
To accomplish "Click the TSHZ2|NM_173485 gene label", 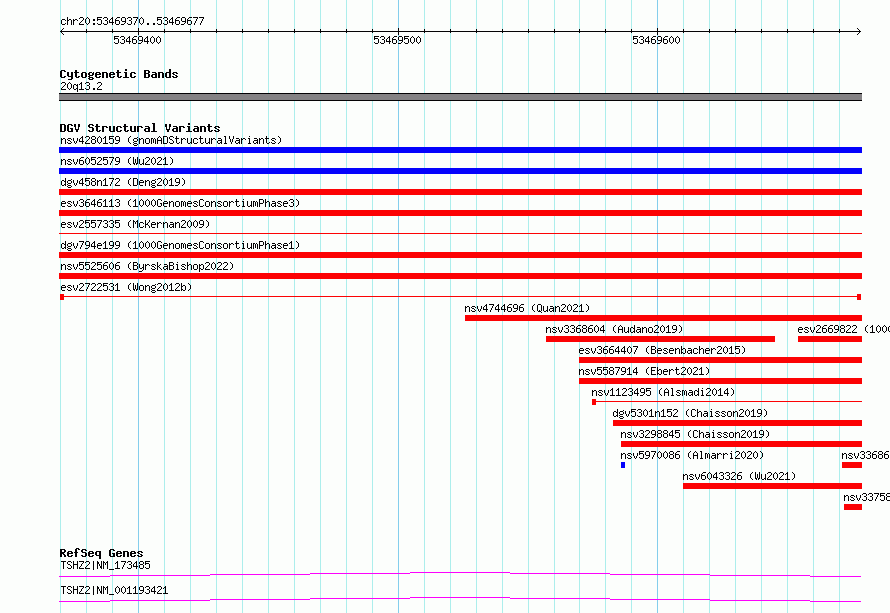I will (106, 565).
